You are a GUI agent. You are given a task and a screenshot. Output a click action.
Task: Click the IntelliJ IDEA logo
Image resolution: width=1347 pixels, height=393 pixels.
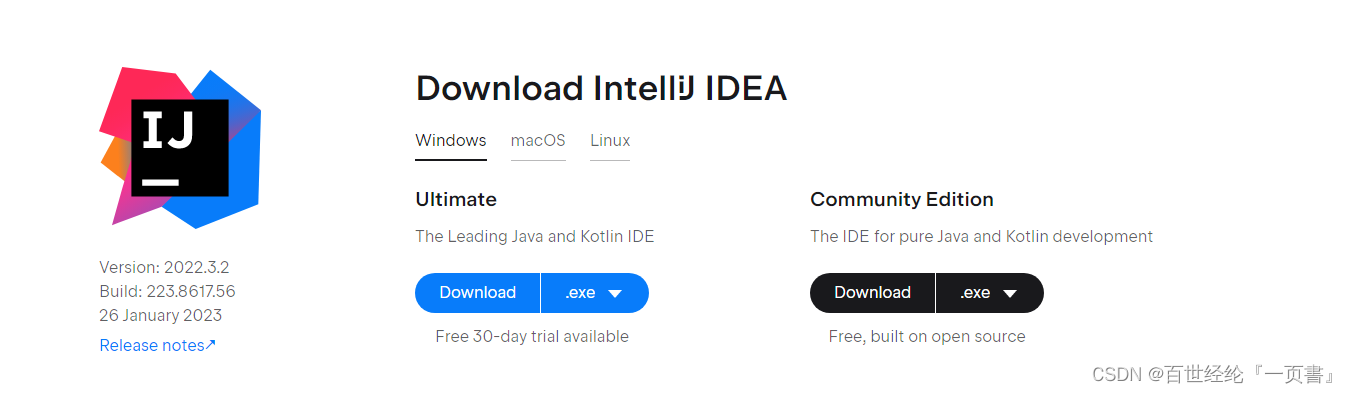click(x=180, y=147)
